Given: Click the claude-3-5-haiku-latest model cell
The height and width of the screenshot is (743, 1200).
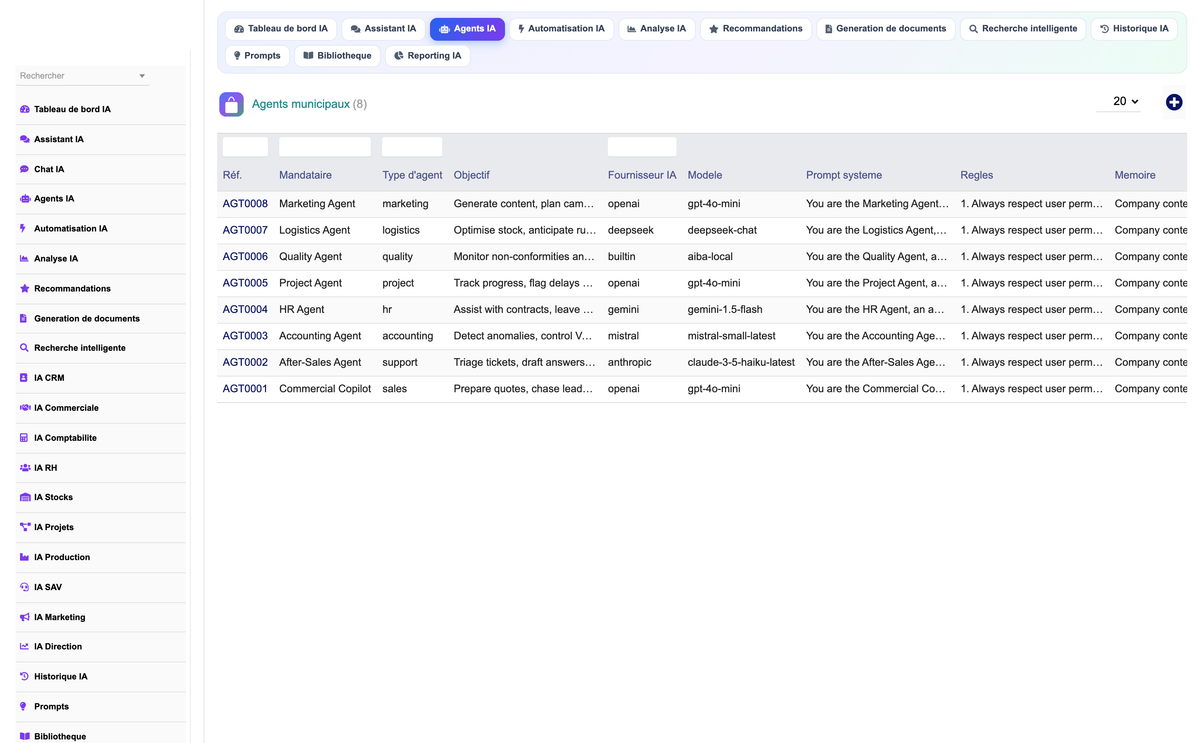Looking at the screenshot, I should [741, 363].
